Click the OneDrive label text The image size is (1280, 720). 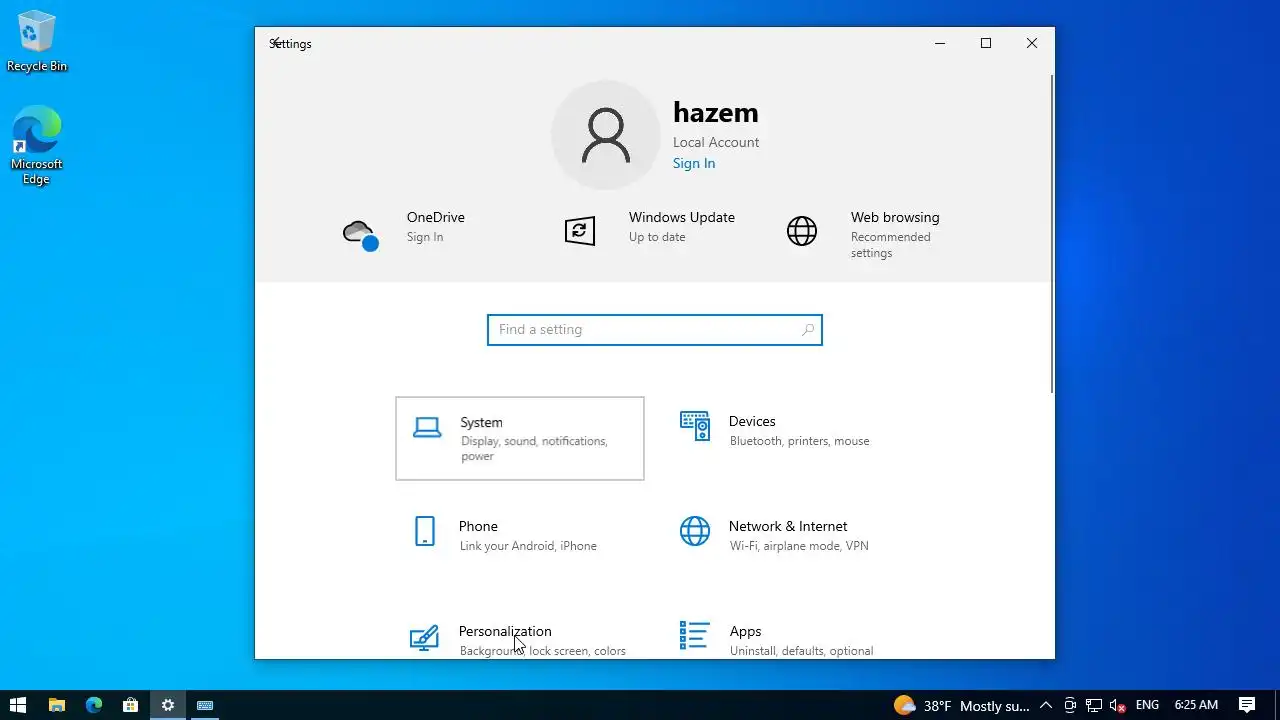[x=435, y=217]
